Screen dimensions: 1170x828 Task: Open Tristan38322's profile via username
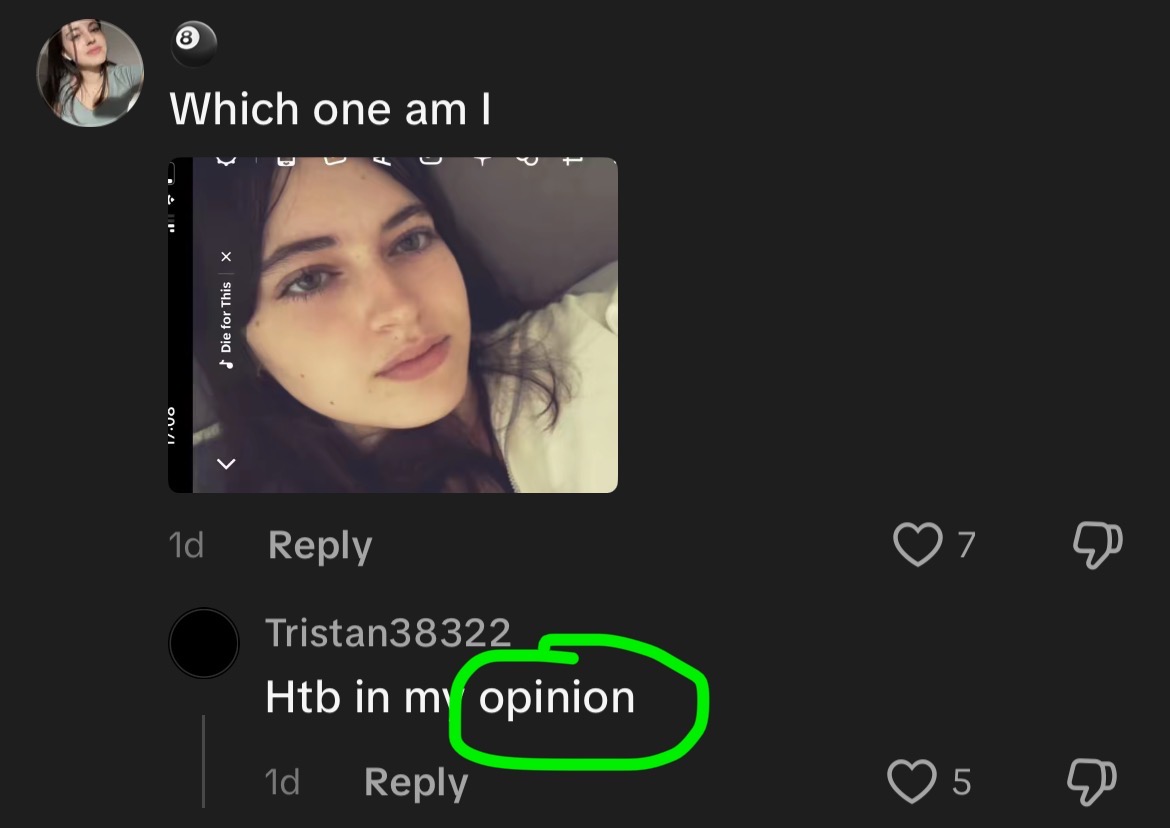coord(388,632)
